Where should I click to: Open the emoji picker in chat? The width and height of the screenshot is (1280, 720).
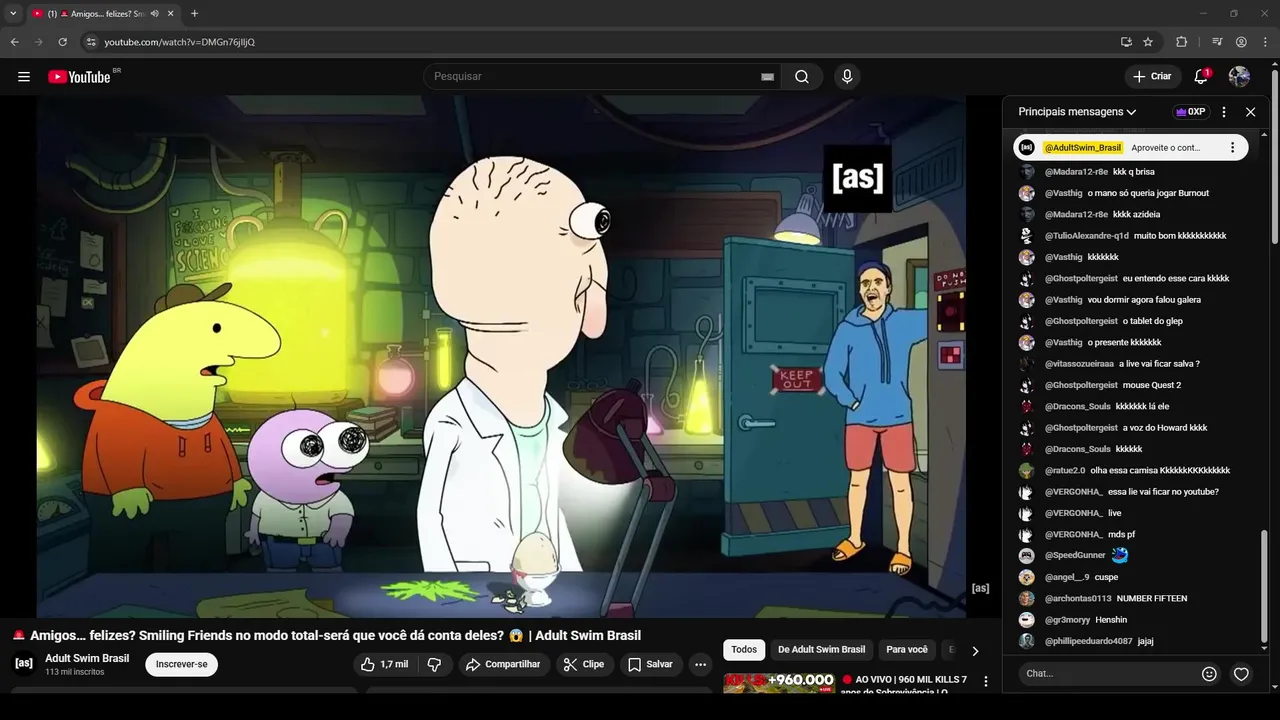click(x=1209, y=674)
